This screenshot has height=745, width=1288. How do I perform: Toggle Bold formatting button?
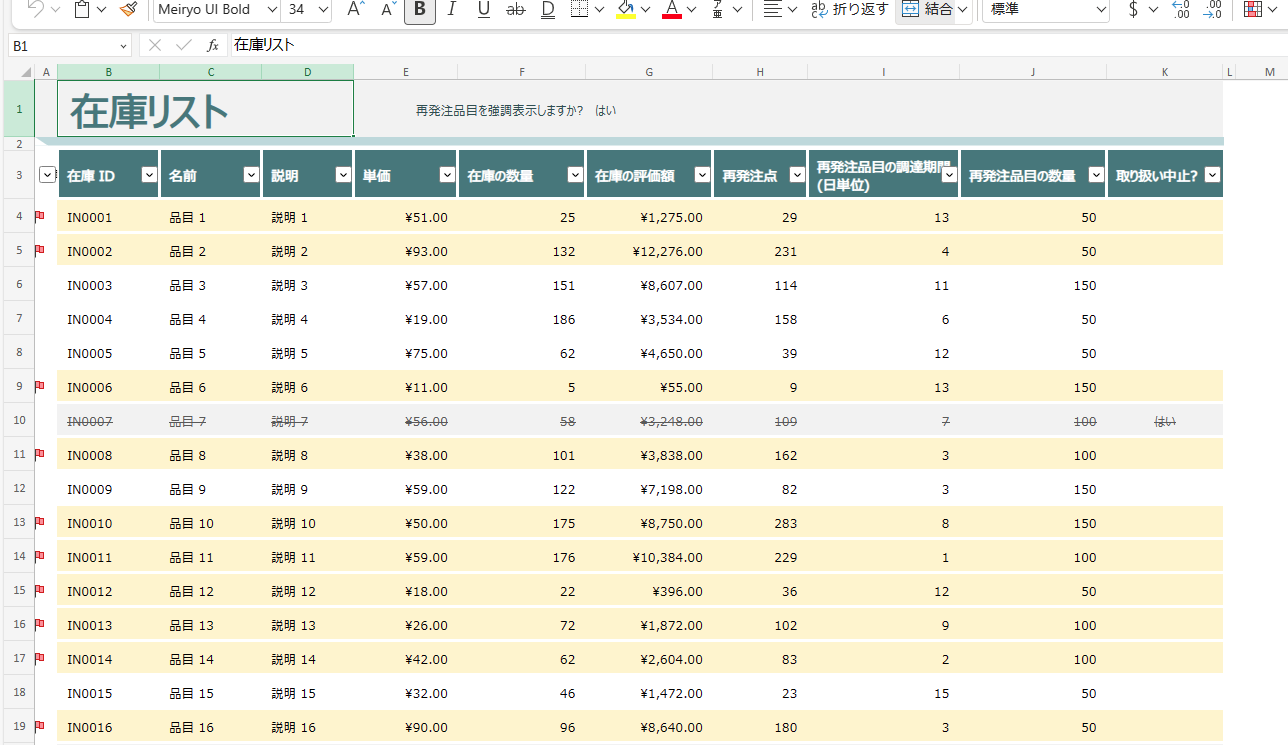click(419, 10)
